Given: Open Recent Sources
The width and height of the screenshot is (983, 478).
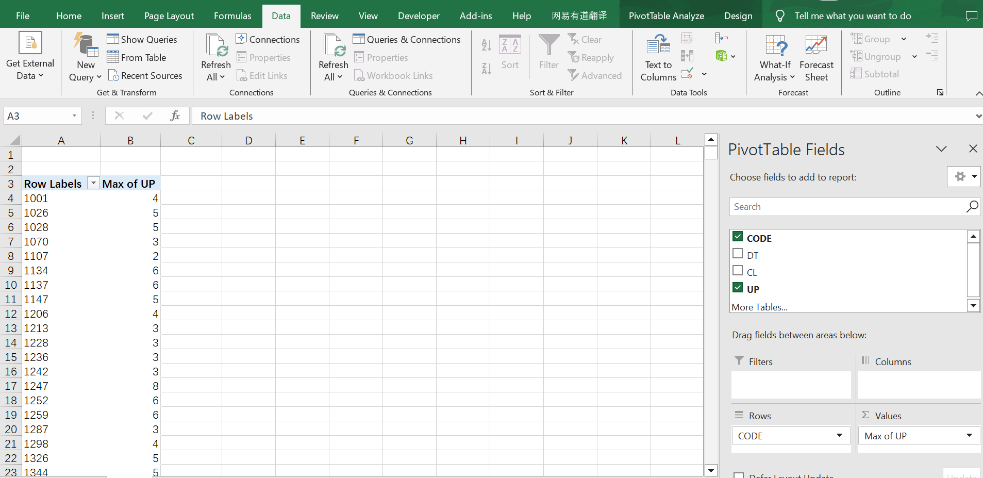Looking at the screenshot, I should tap(144, 75).
